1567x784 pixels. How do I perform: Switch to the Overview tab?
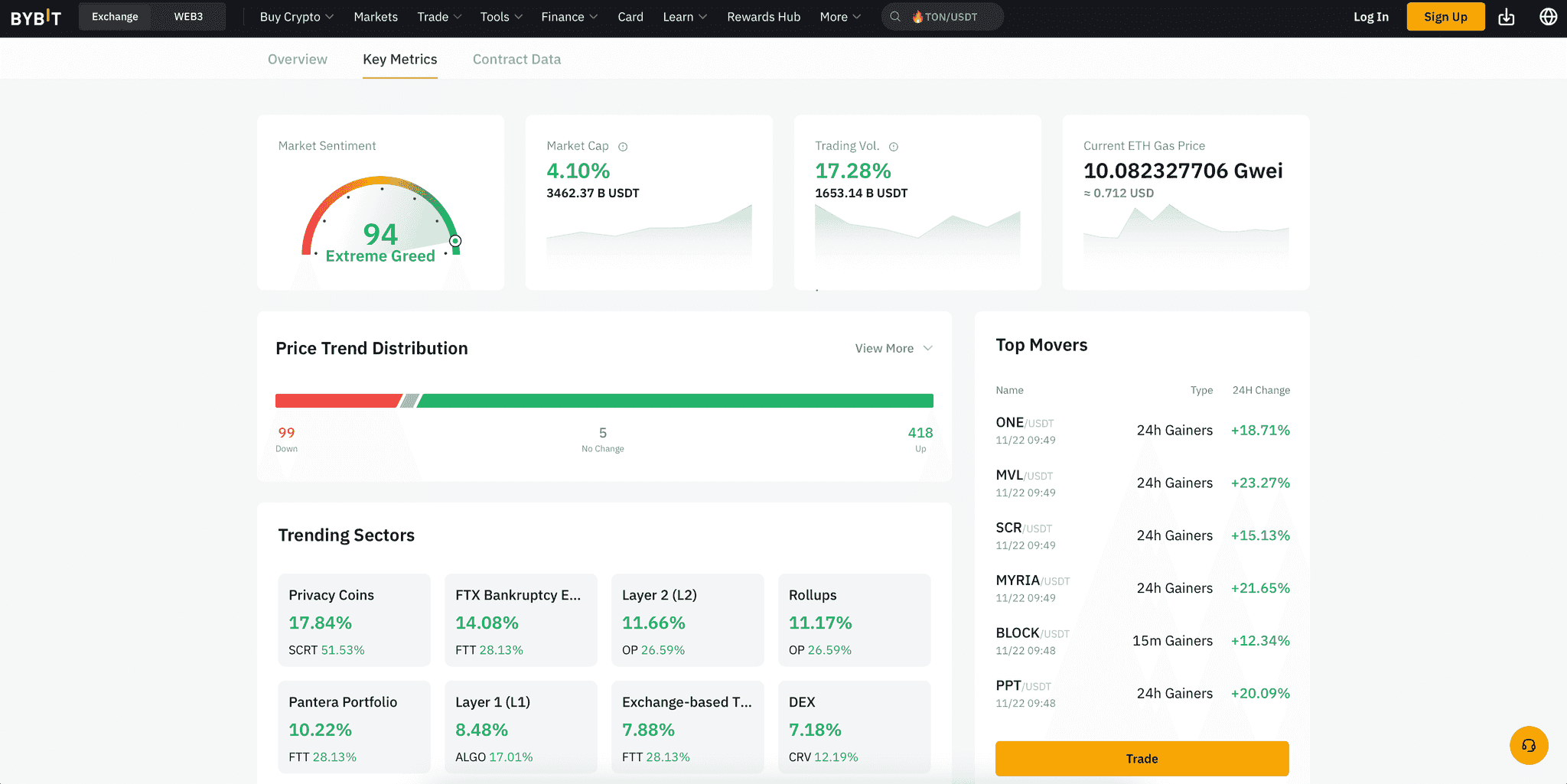pyautogui.click(x=297, y=60)
